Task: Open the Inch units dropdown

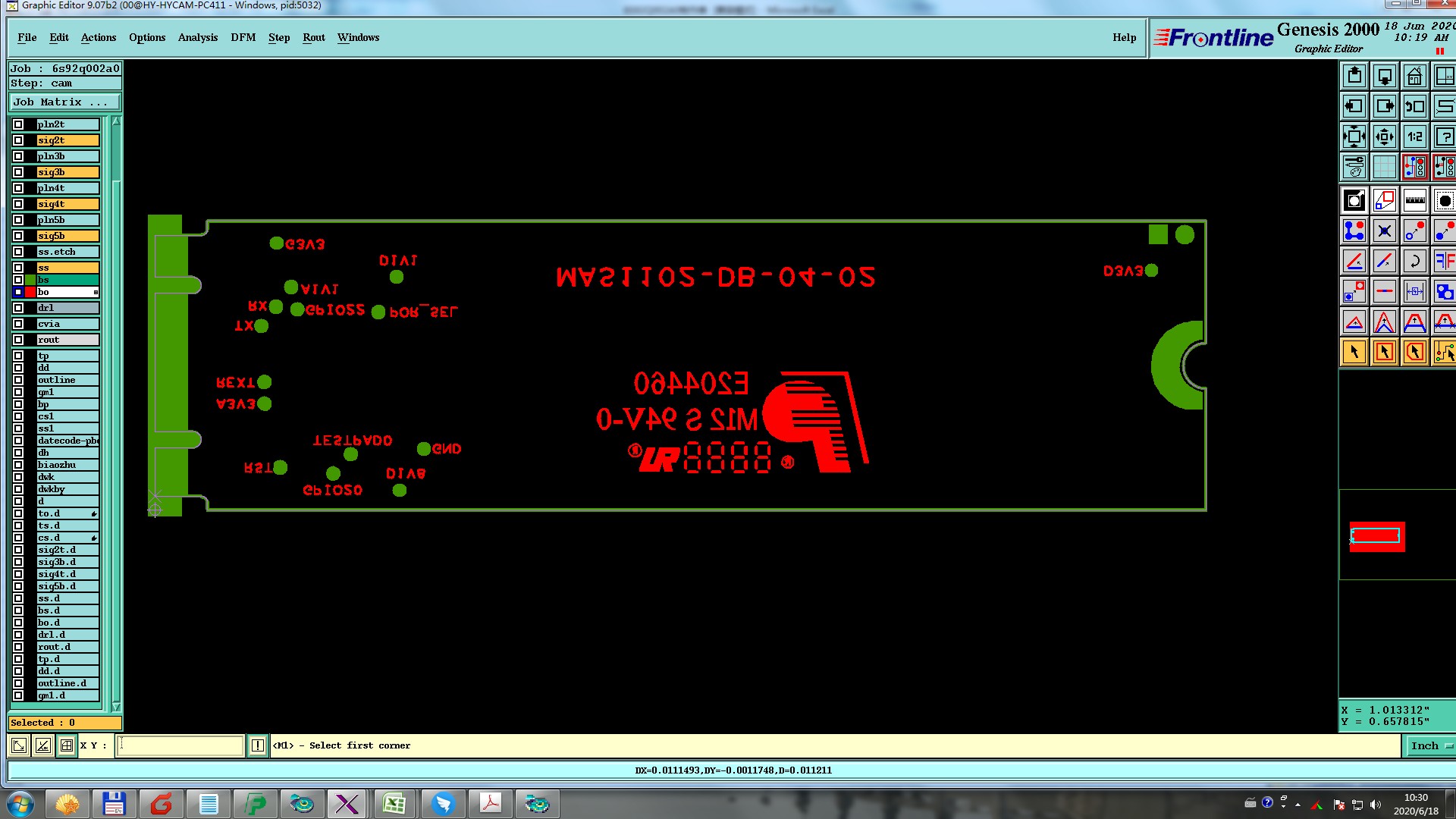Action: coord(1429,745)
